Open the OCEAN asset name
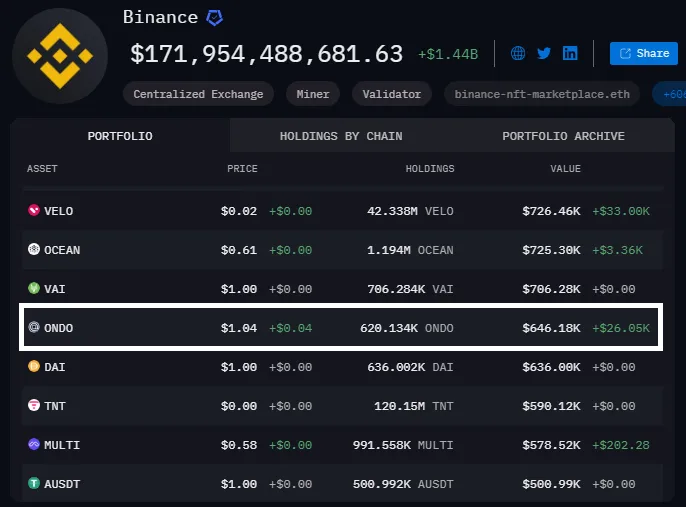The height and width of the screenshot is (507, 686). click(x=62, y=250)
